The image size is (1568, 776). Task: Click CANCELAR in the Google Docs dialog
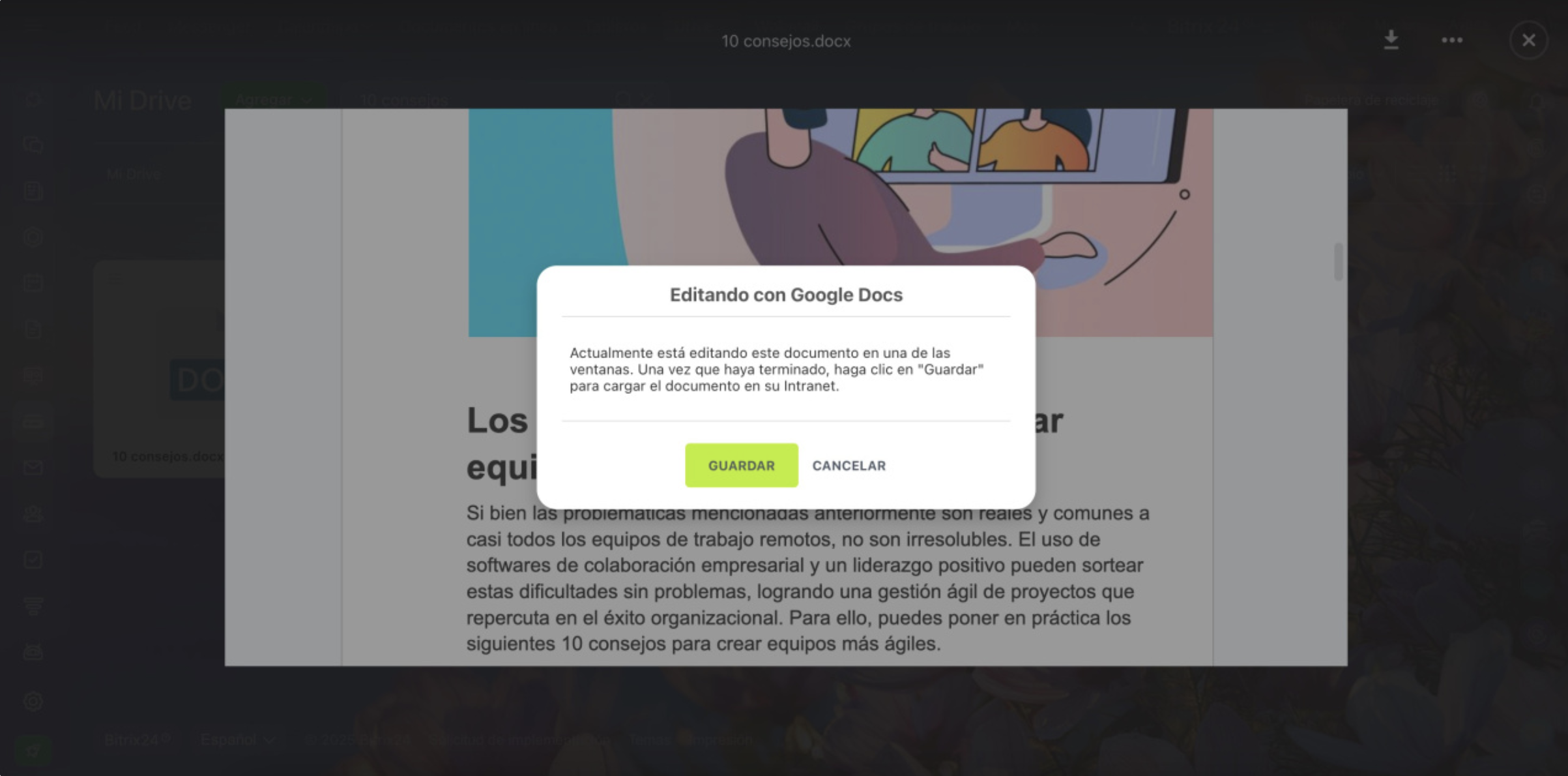(x=849, y=466)
